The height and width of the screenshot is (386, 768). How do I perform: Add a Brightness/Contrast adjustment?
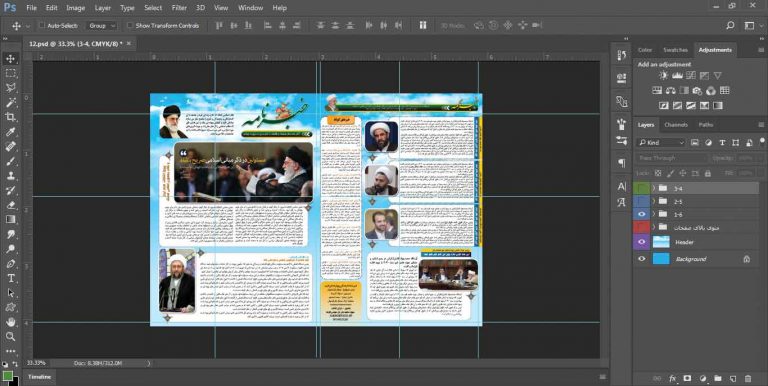(663, 75)
